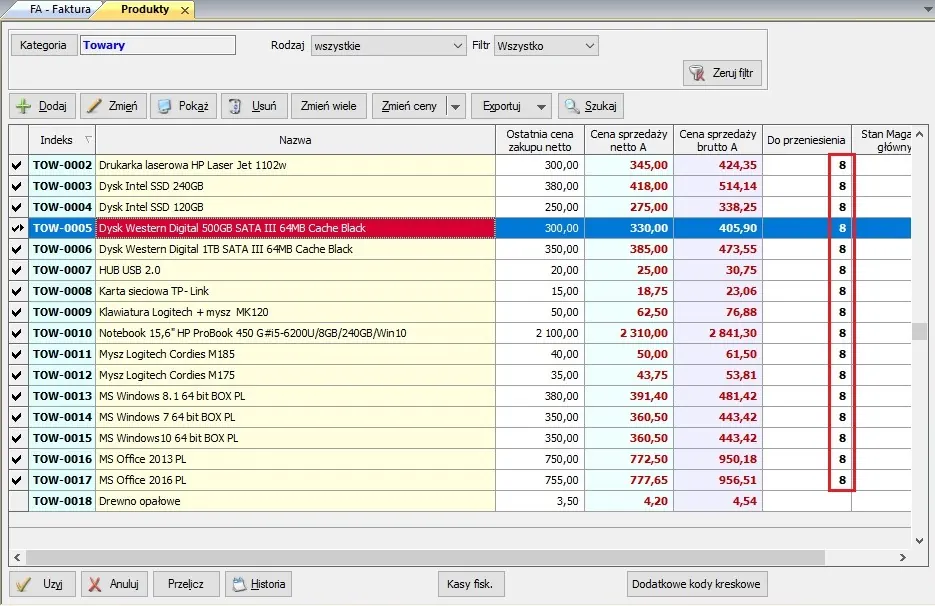The width and height of the screenshot is (935, 606).
Task: Click the Zeruj filtr funnel icon
Action: 697,73
